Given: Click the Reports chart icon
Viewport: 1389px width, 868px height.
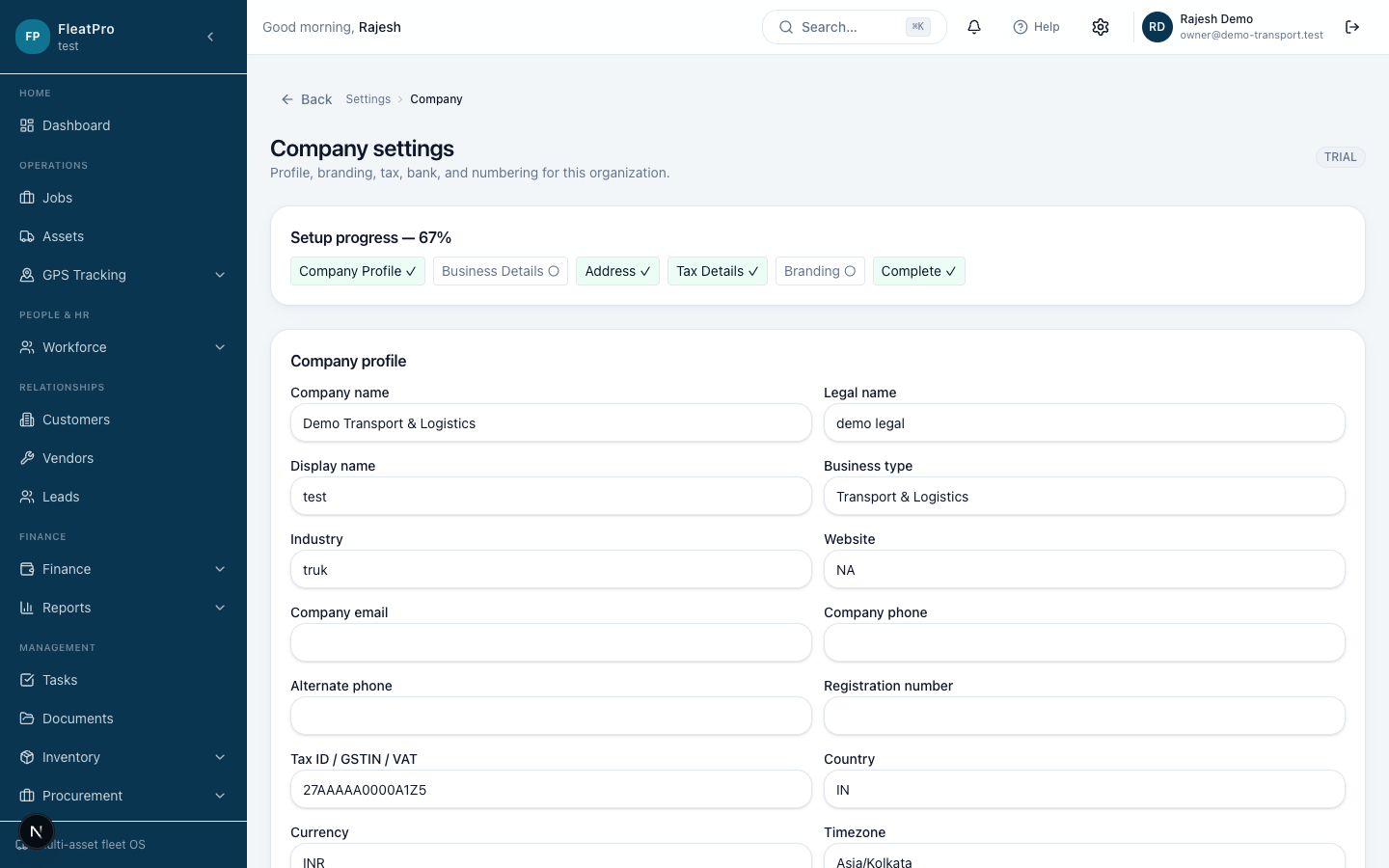Looking at the screenshot, I should [x=27, y=608].
